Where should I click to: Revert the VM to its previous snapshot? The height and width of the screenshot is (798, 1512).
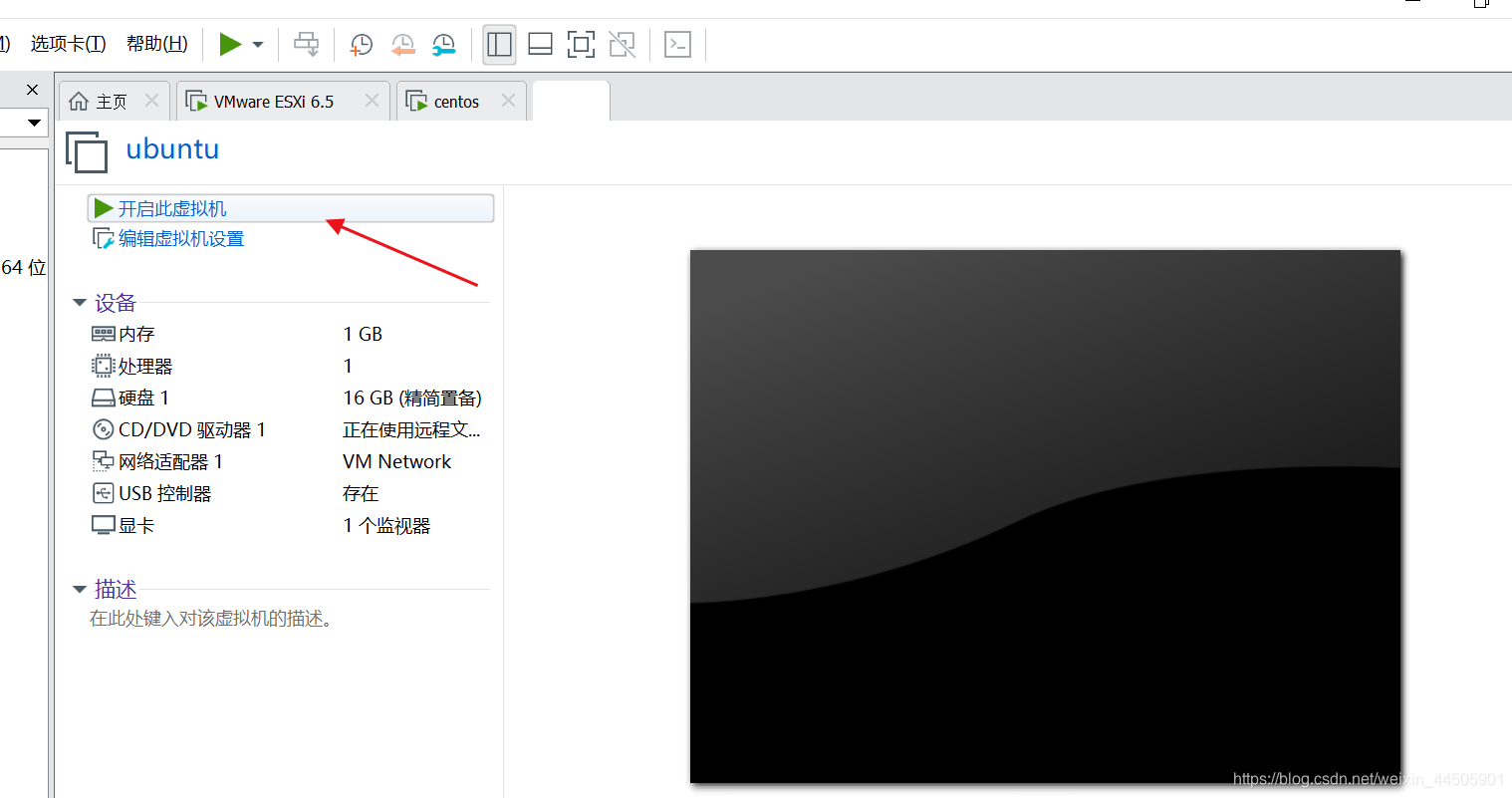coord(402,44)
